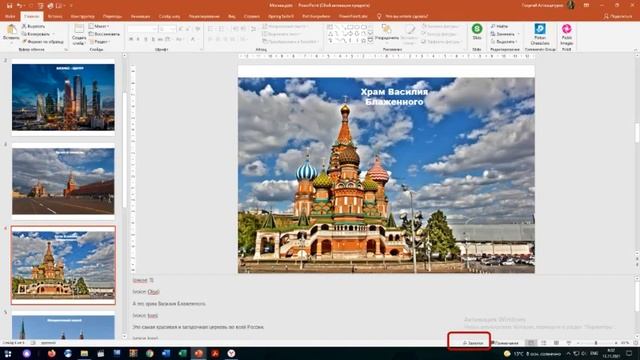Open the Windows Start menu

(x=8, y=353)
